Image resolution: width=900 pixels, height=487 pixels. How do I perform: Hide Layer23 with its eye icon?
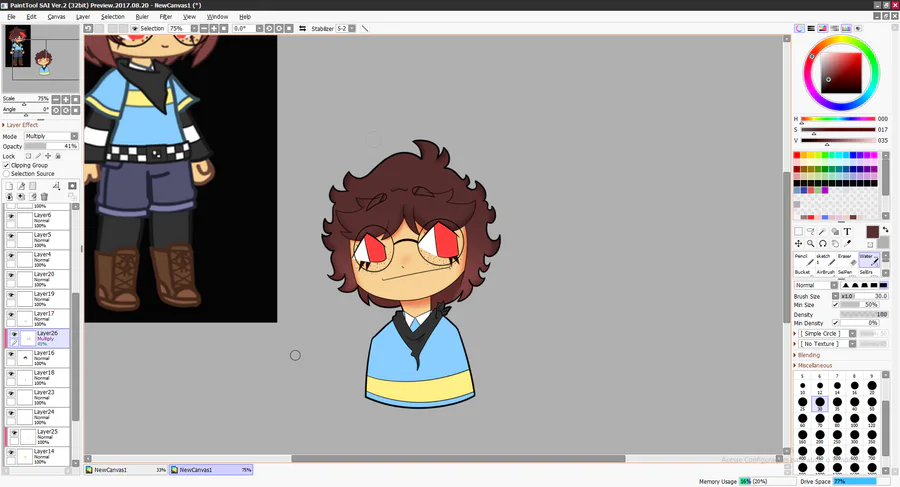(11, 394)
